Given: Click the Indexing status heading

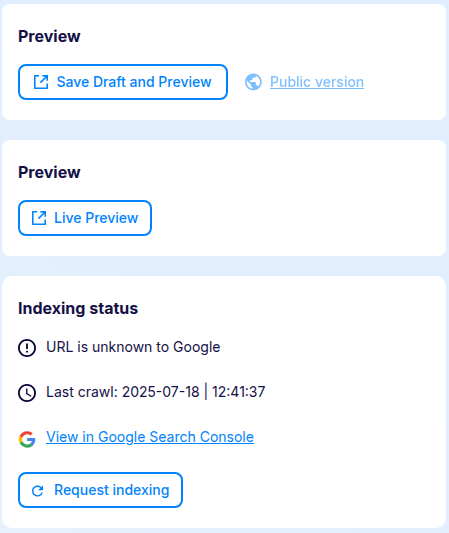Looking at the screenshot, I should click(78, 308).
